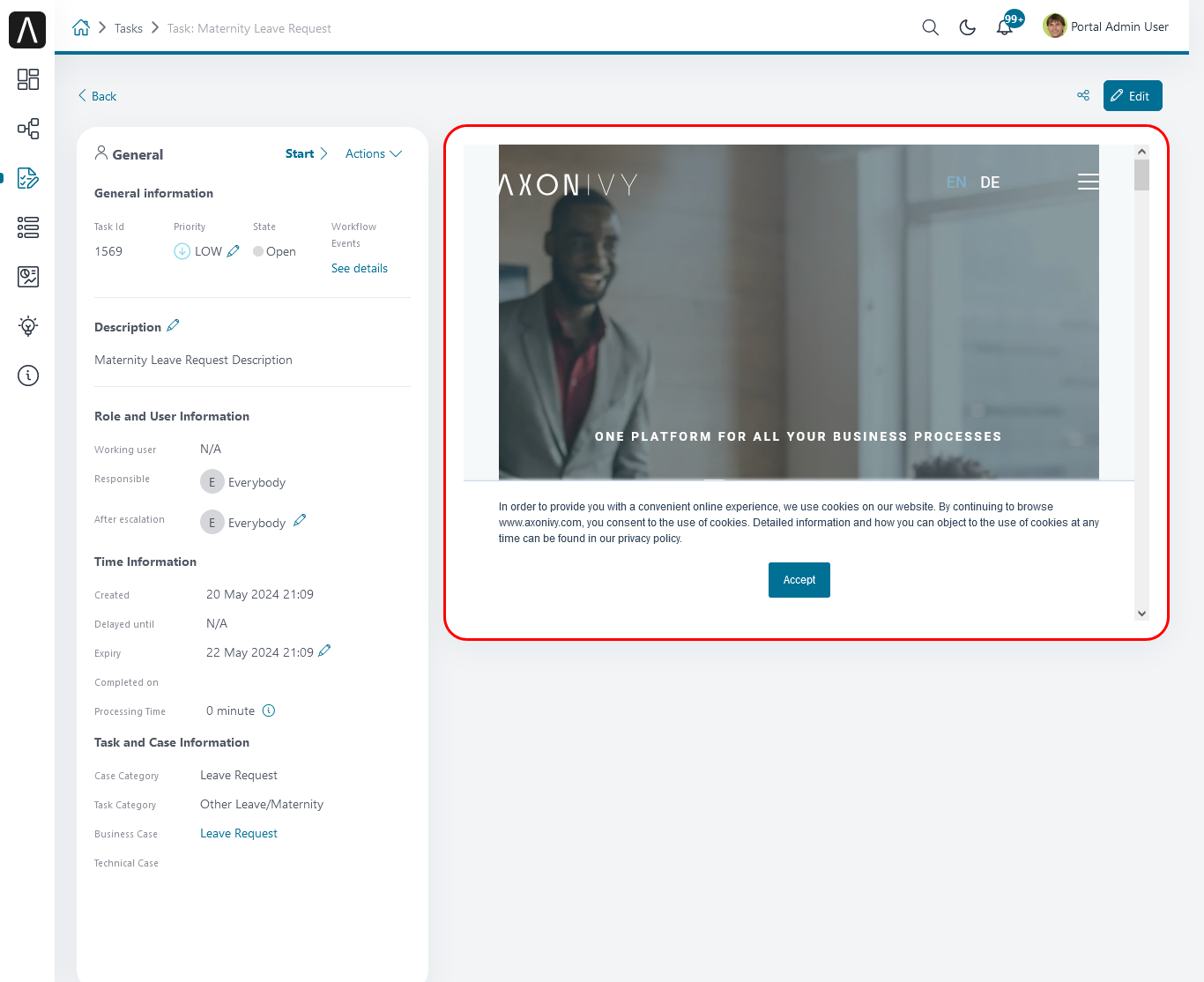Click Task: Maternity Leave Request breadcrumb
This screenshot has width=1204, height=982.
[249, 28]
